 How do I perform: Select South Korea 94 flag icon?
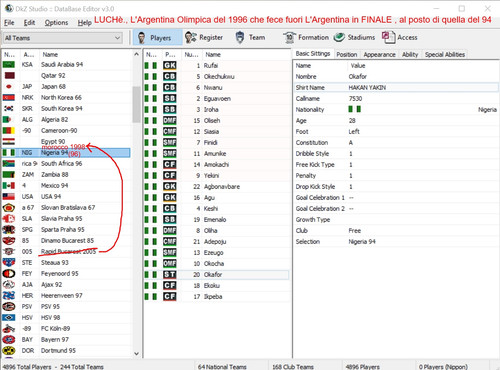click(x=9, y=108)
